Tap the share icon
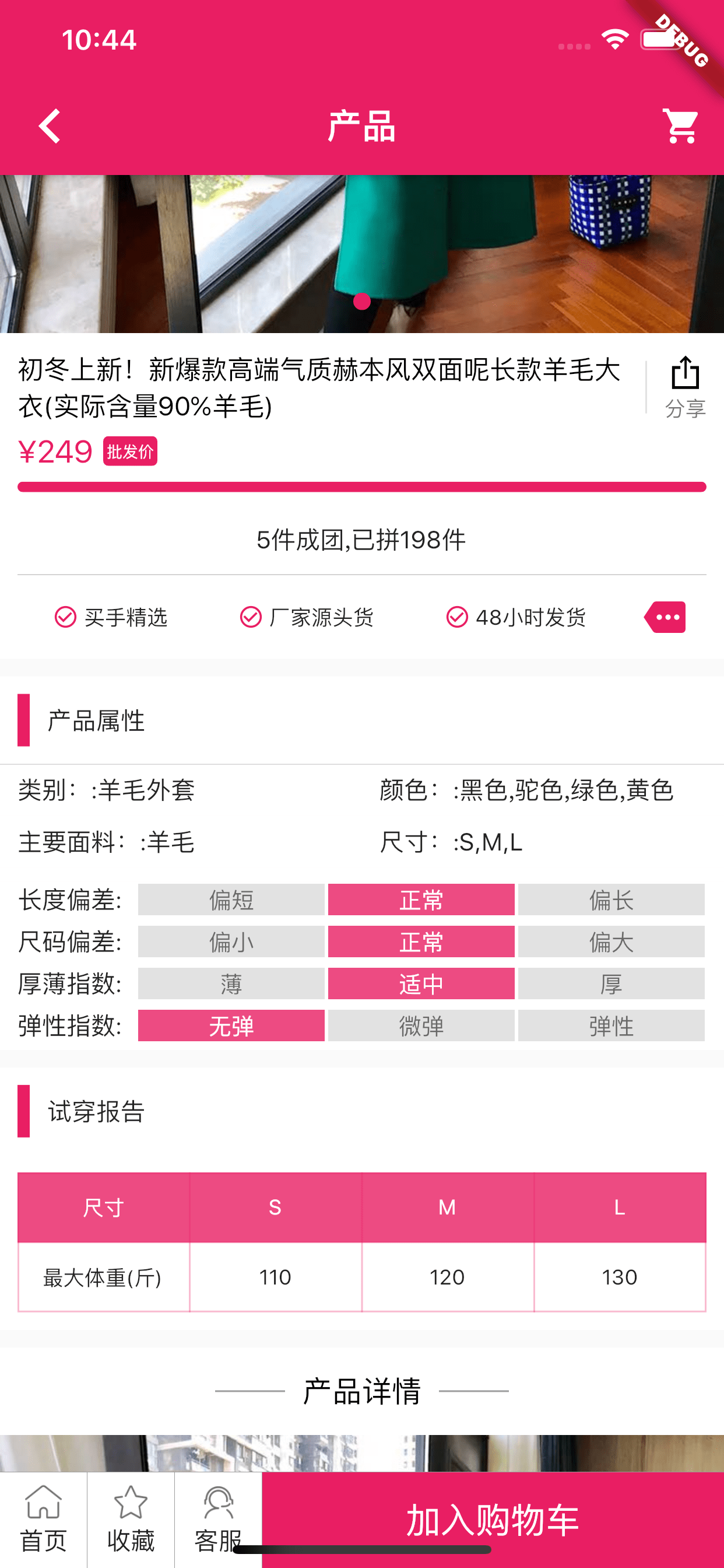 coord(685,373)
